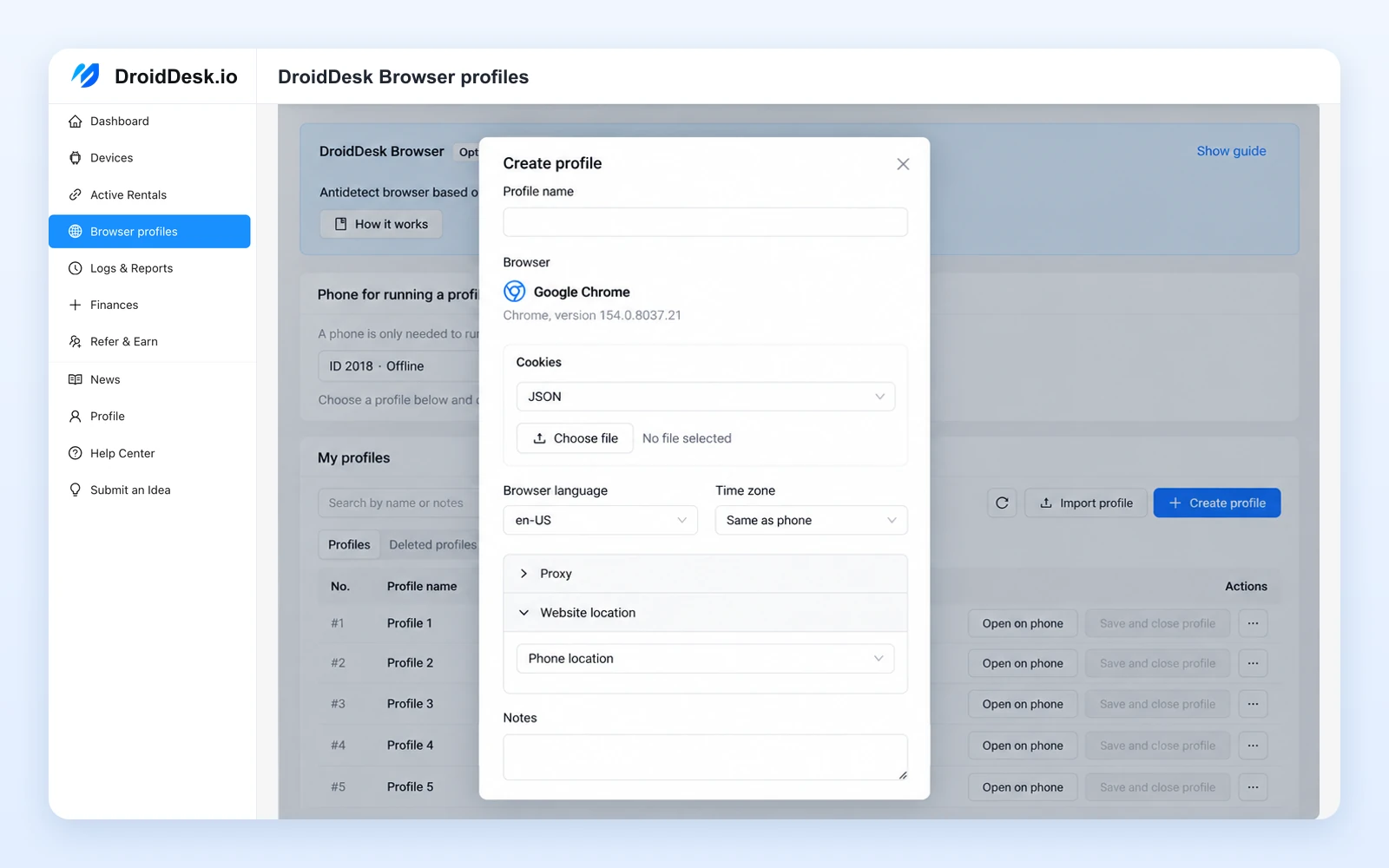Open the Browser language en-US dropdown

coord(600,520)
